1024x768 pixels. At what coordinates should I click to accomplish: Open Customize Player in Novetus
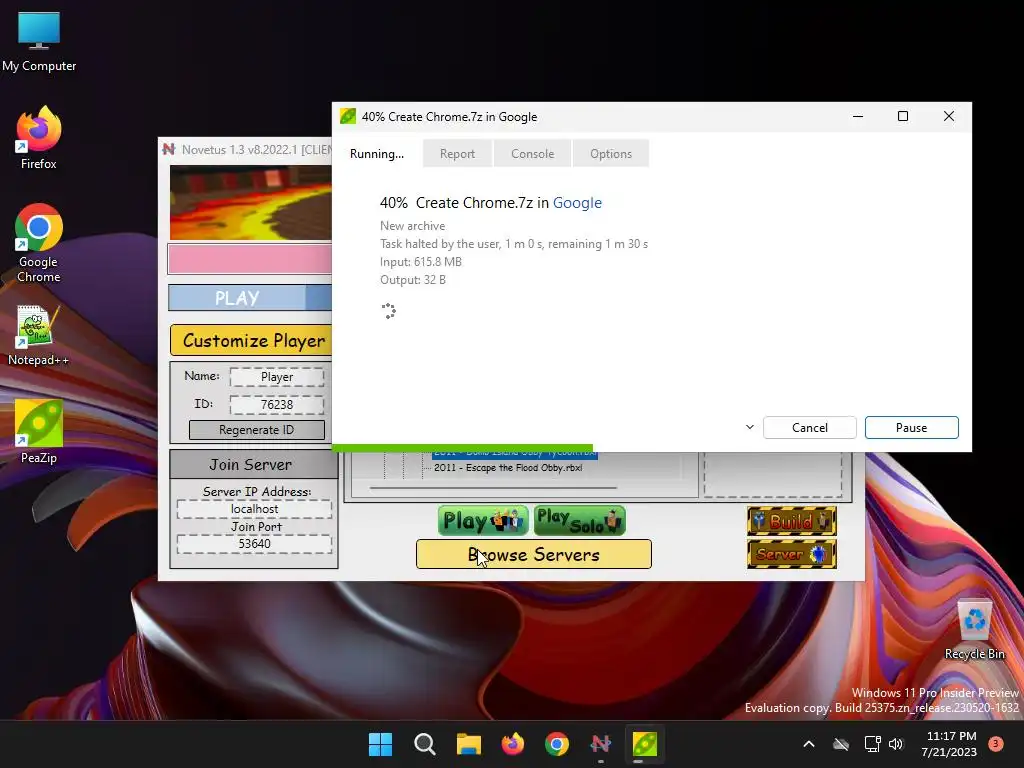(x=251, y=340)
